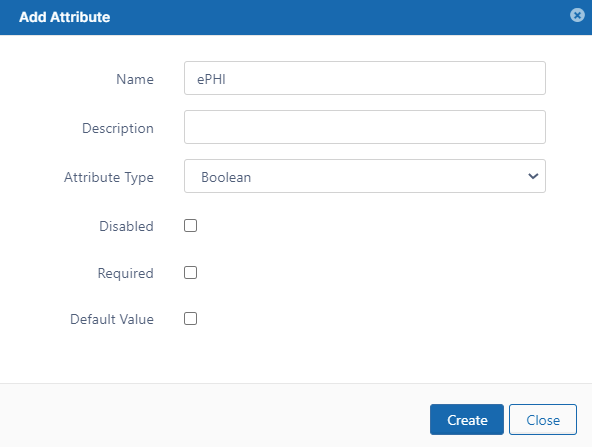
Task: Click the Close button in the footer
Action: [543, 419]
